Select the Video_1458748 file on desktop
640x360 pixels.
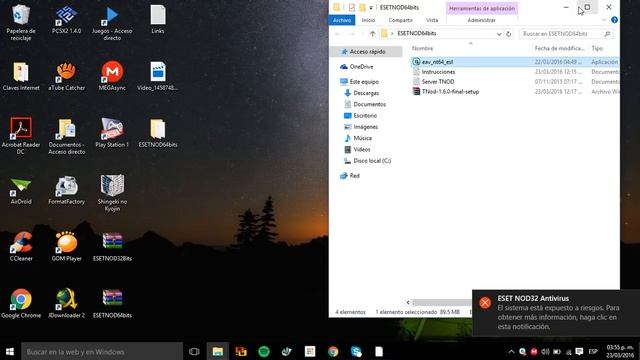pos(158,76)
